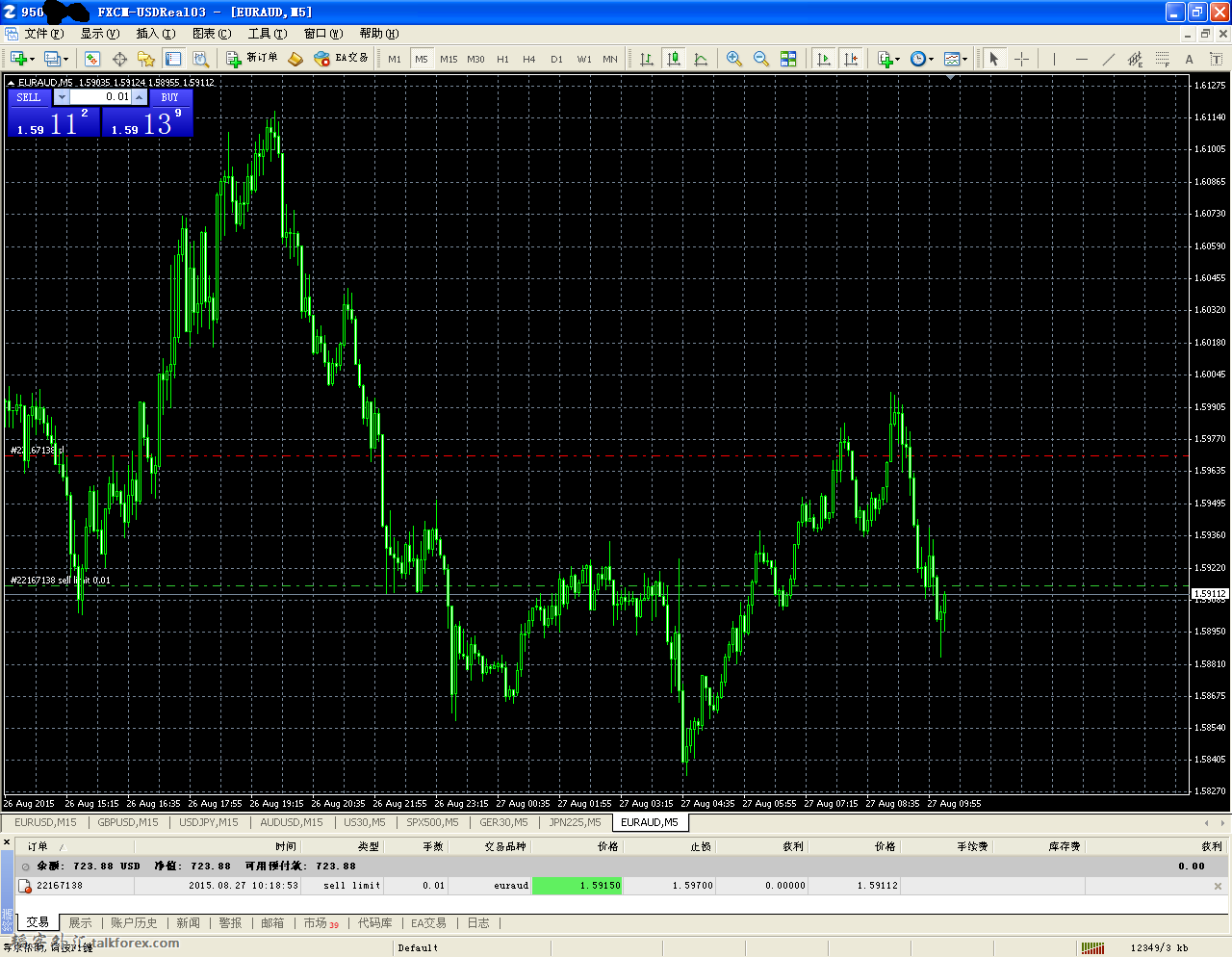
Task: Open the 日志 terminal tab
Action: (478, 923)
